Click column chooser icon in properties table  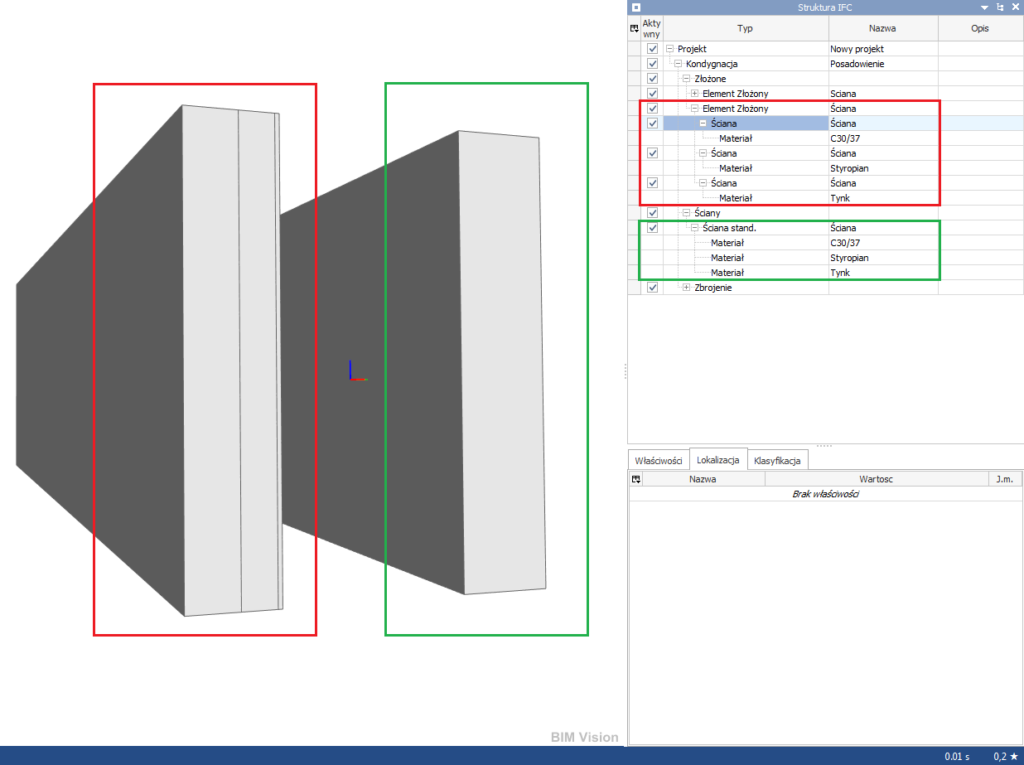[x=634, y=480]
